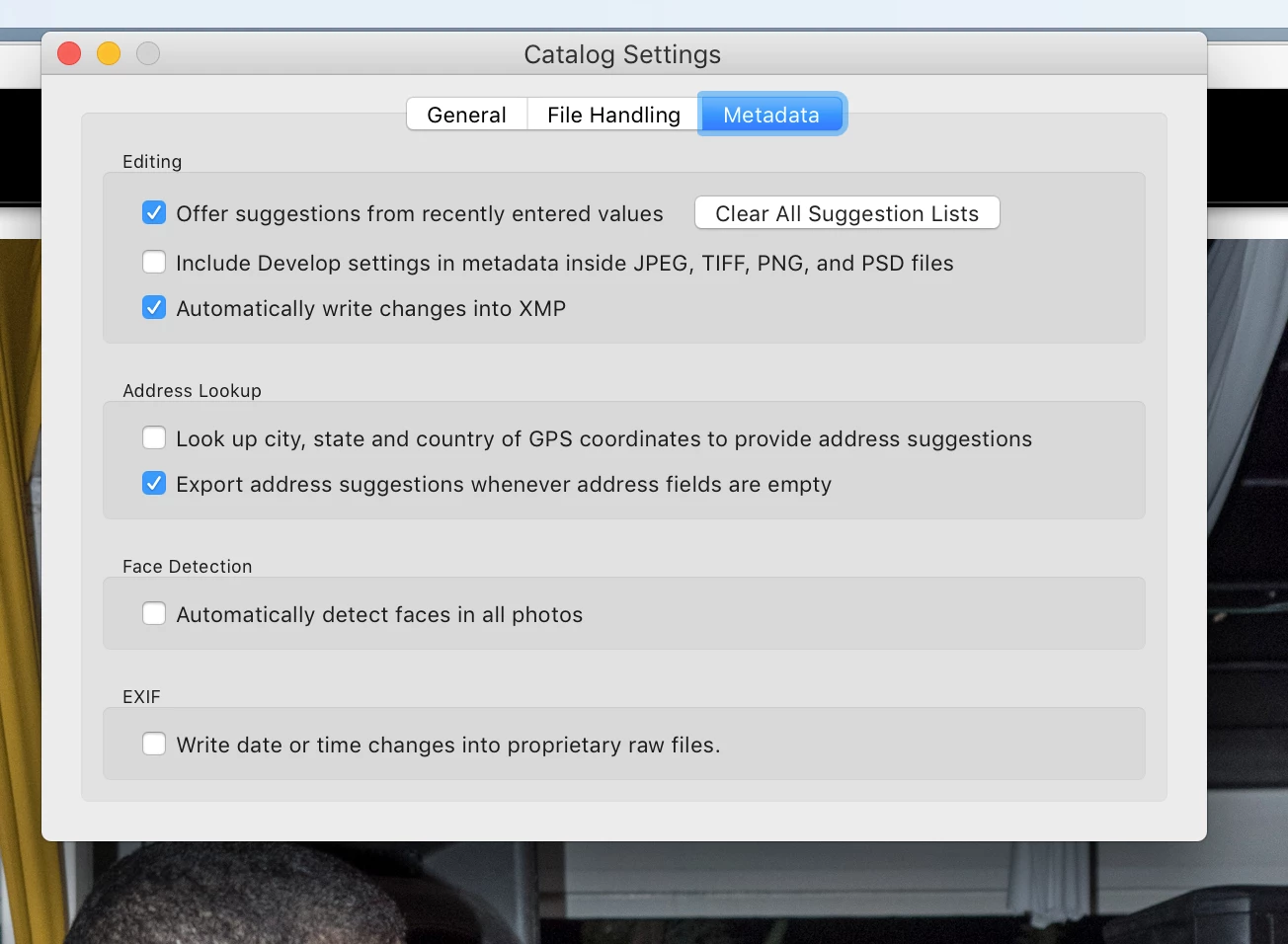The image size is (1288, 944).
Task: Click the EXIF section heading
Action: (141, 696)
